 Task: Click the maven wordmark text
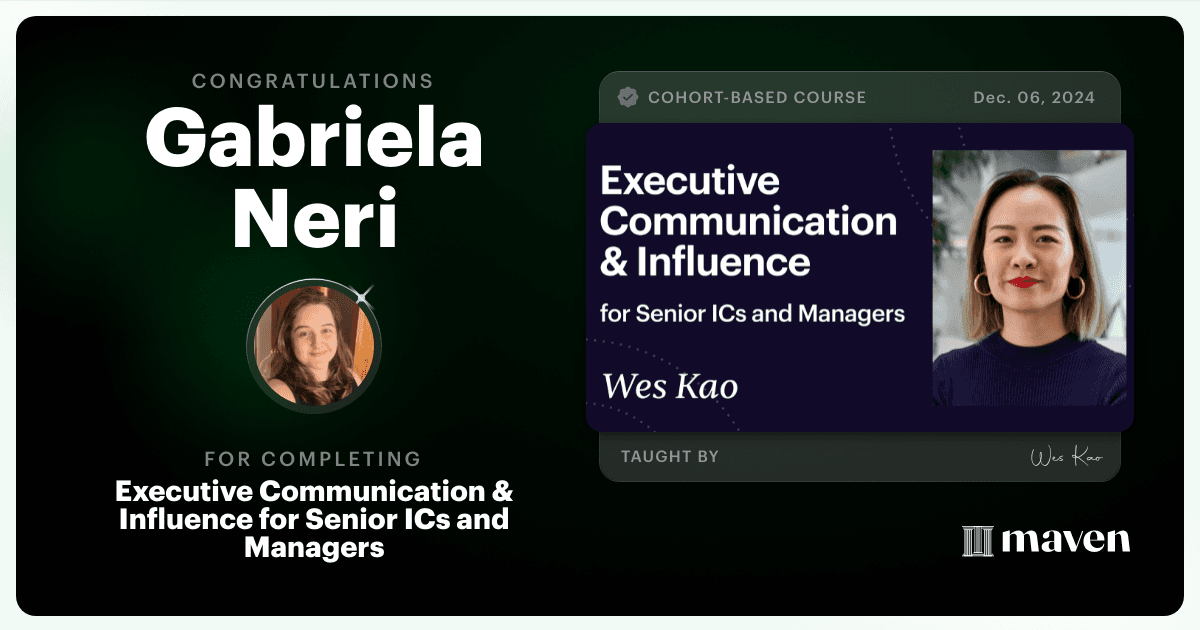1065,541
